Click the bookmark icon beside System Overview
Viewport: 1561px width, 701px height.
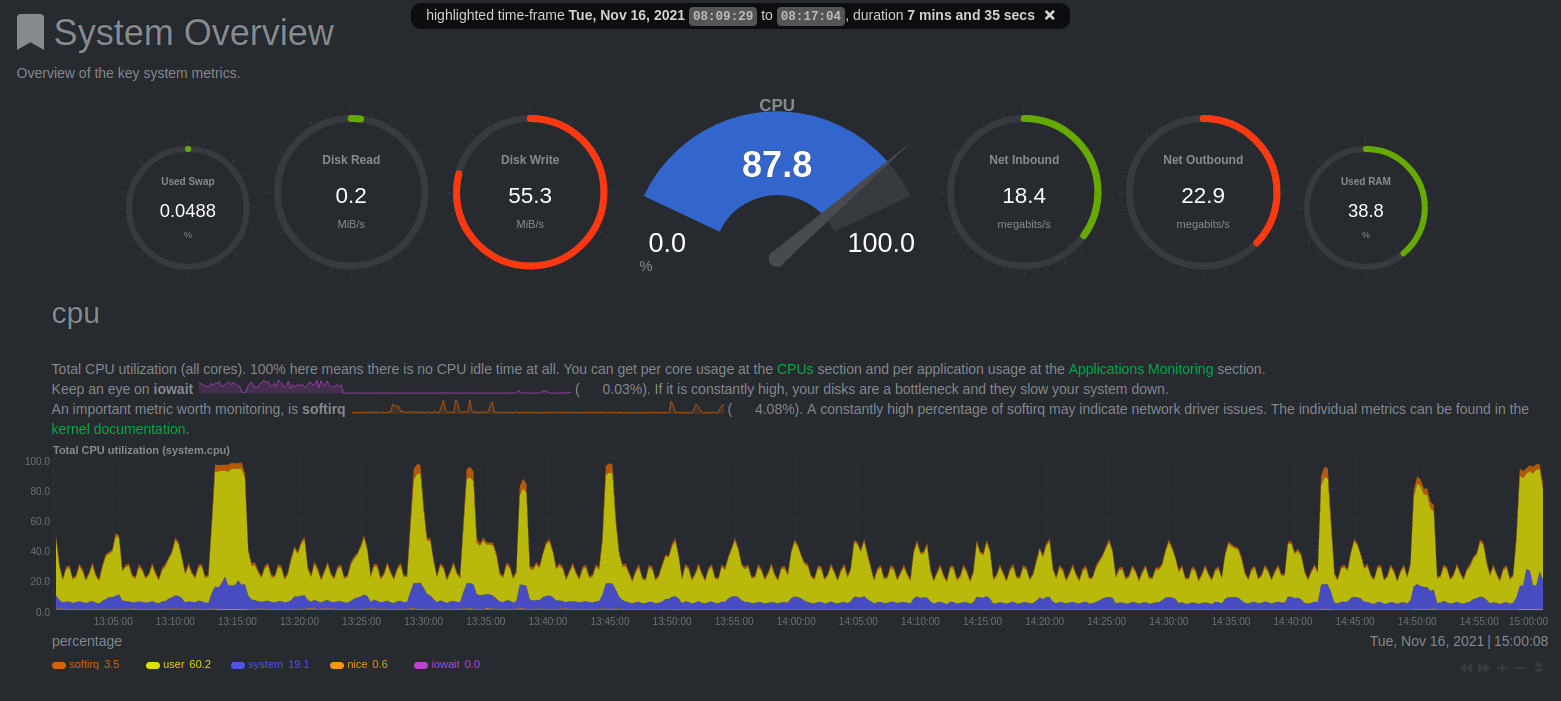pos(30,33)
